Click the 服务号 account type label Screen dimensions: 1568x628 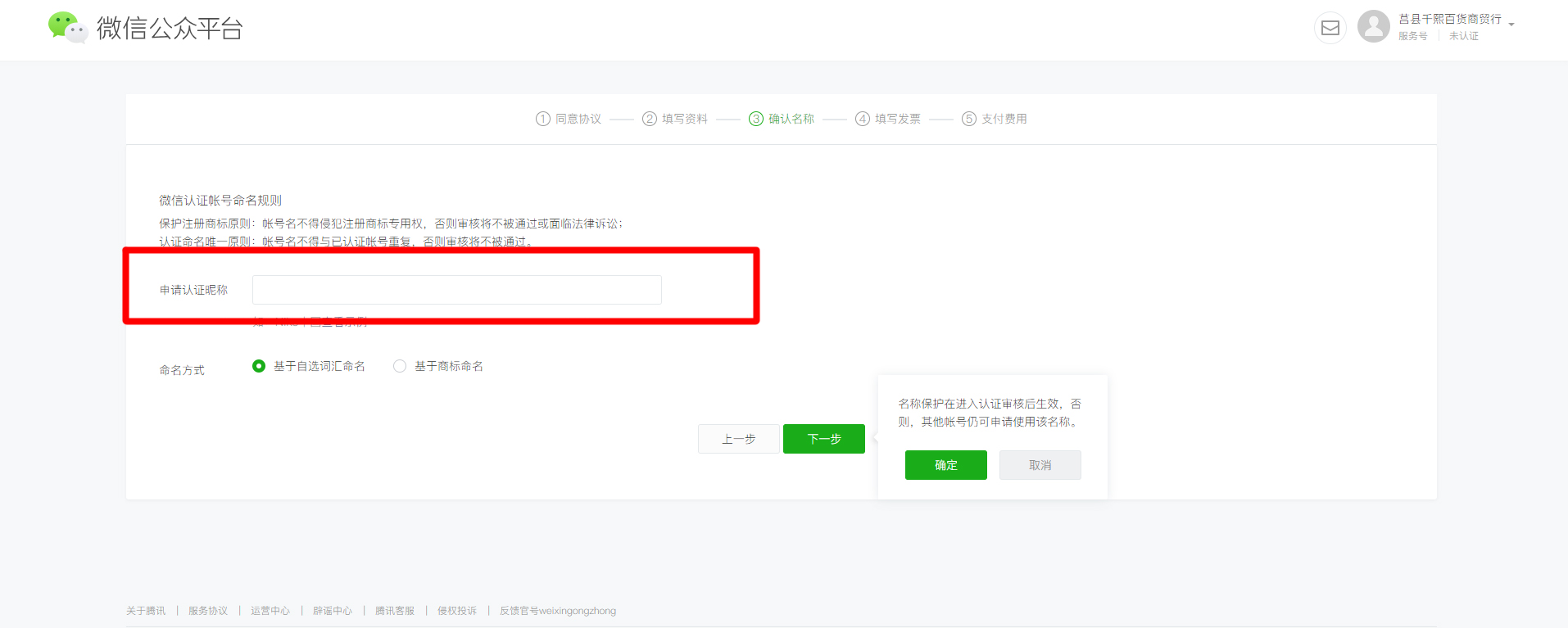tap(1413, 36)
